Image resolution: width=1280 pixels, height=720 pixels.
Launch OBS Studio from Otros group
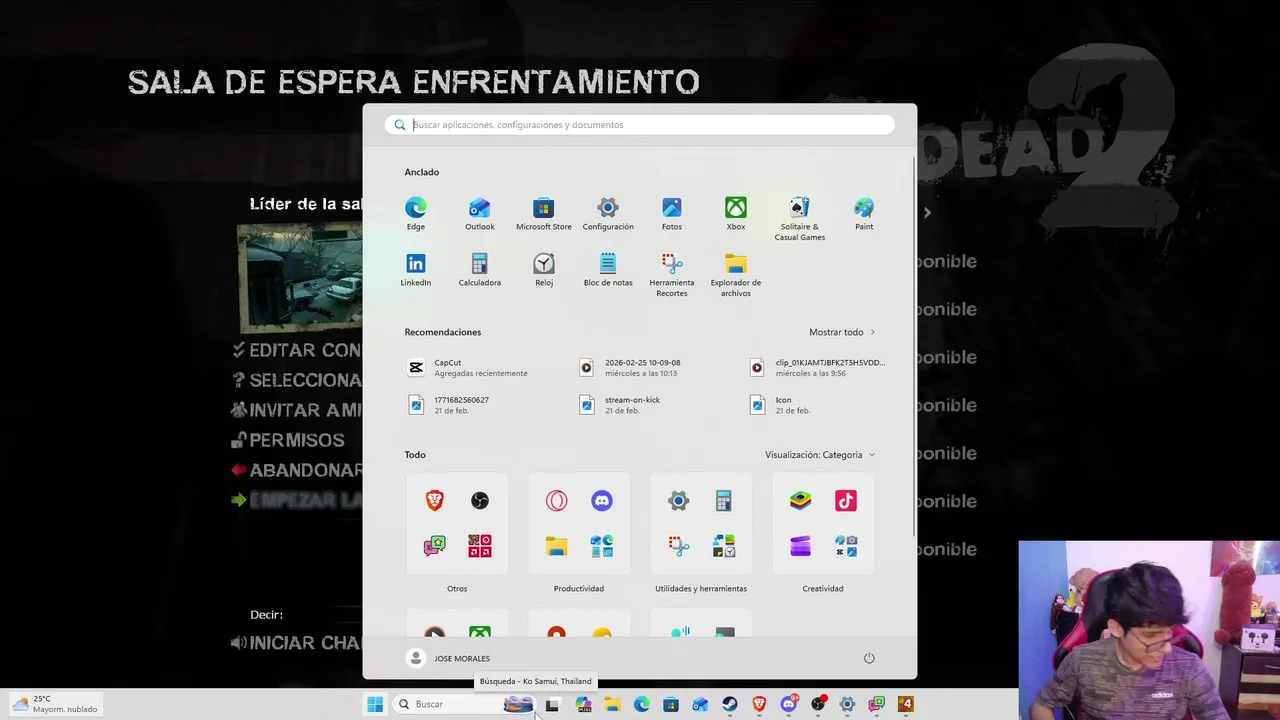pos(480,501)
